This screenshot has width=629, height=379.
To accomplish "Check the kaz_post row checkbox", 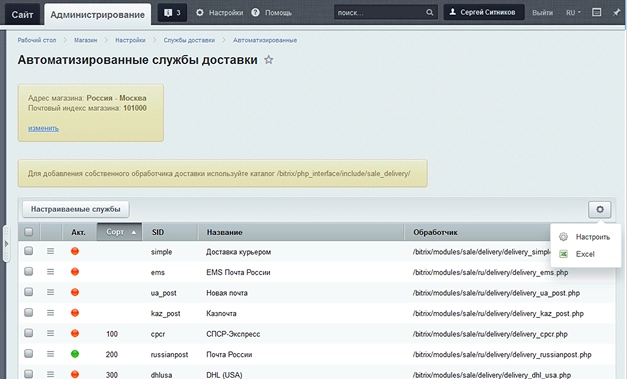I will [x=28, y=312].
